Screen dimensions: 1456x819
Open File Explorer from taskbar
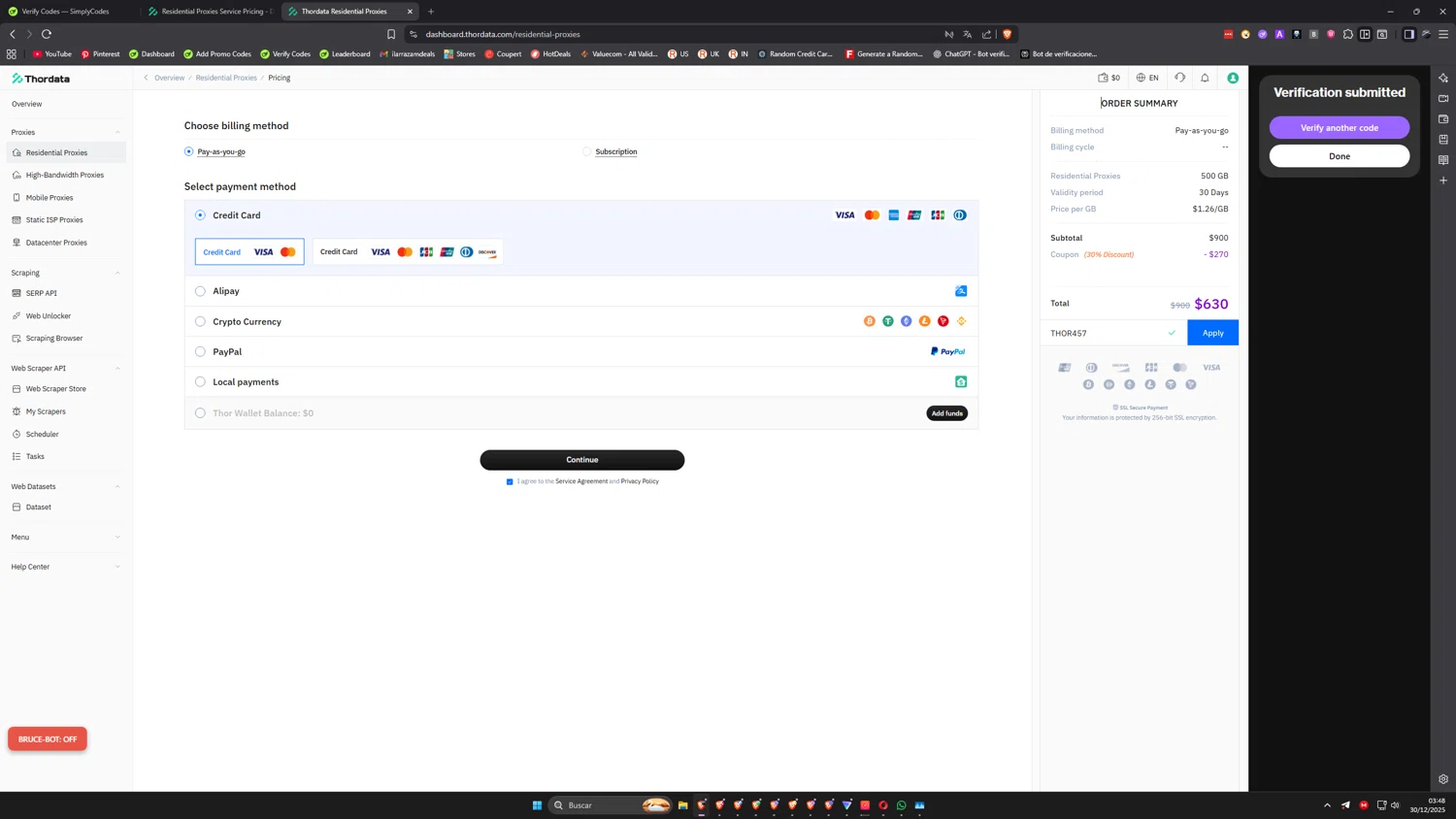pos(683,805)
